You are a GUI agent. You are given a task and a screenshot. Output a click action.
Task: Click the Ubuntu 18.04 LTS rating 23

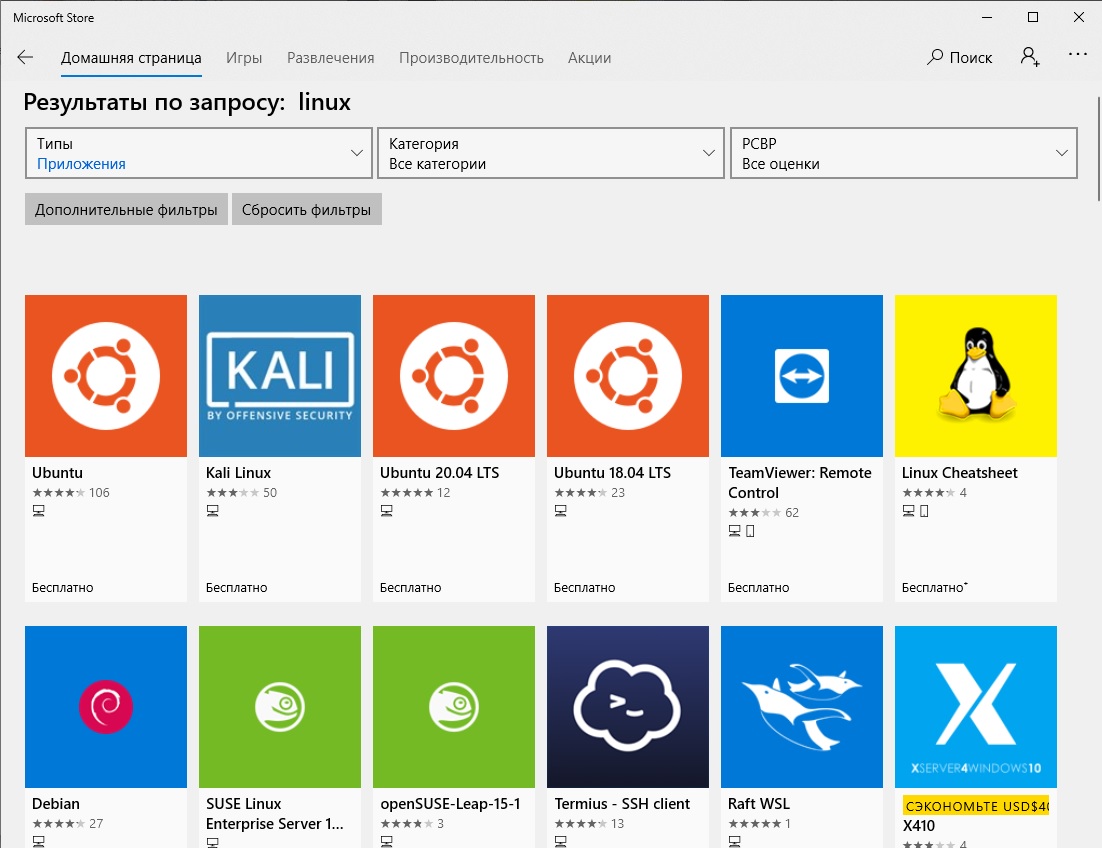click(x=590, y=493)
